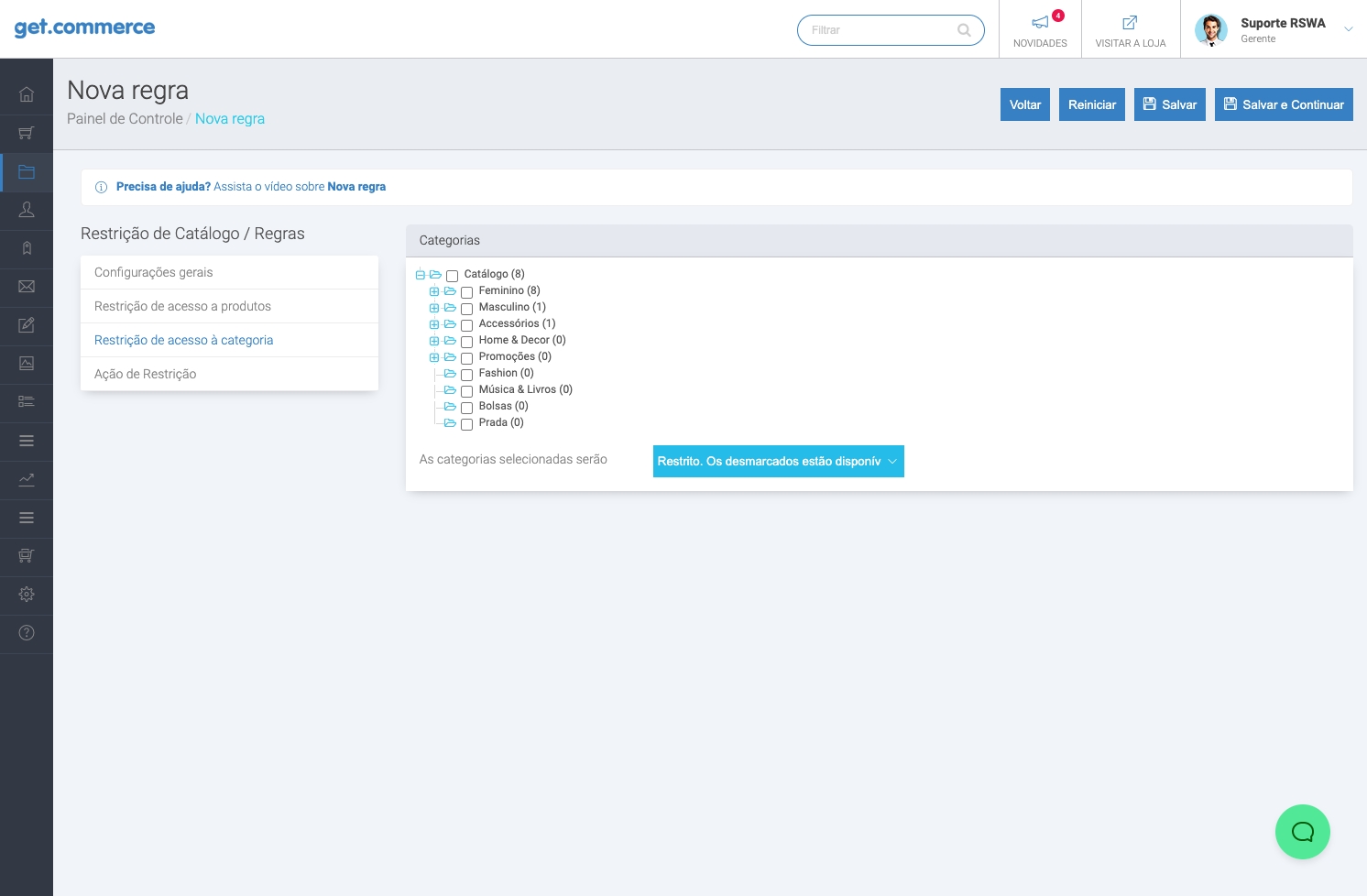This screenshot has width=1367, height=896.
Task: Click into the Filtrar search field
Action: pyautogui.click(x=880, y=30)
